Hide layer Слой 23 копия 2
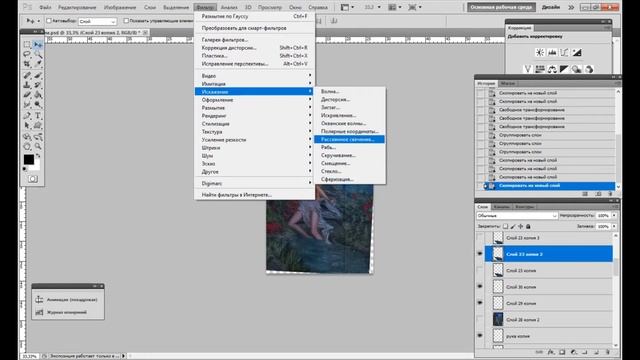The image size is (640, 360). pyautogui.click(x=480, y=254)
